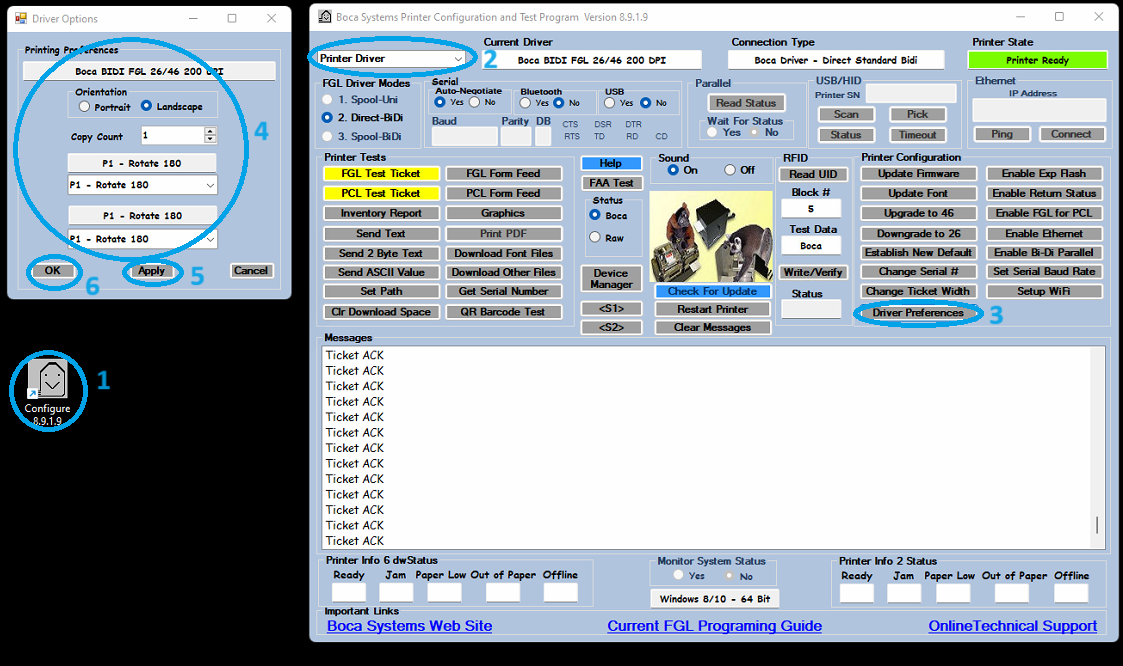The image size is (1123, 666).
Task: Click Download Font Files button
Action: [503, 254]
